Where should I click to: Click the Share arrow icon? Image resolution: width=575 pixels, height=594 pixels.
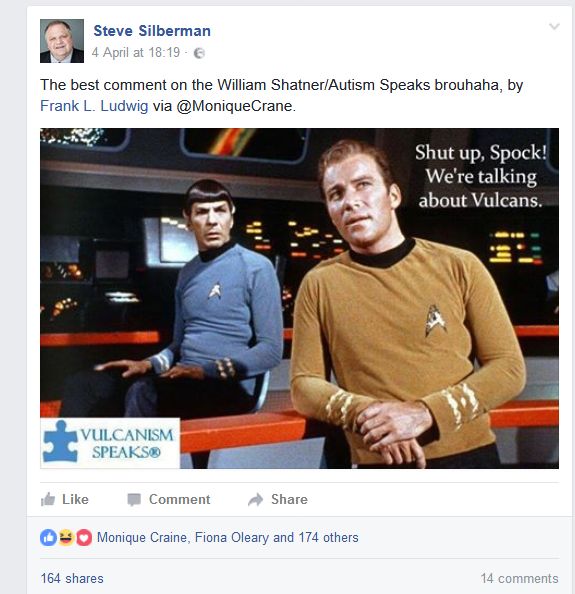coord(256,500)
